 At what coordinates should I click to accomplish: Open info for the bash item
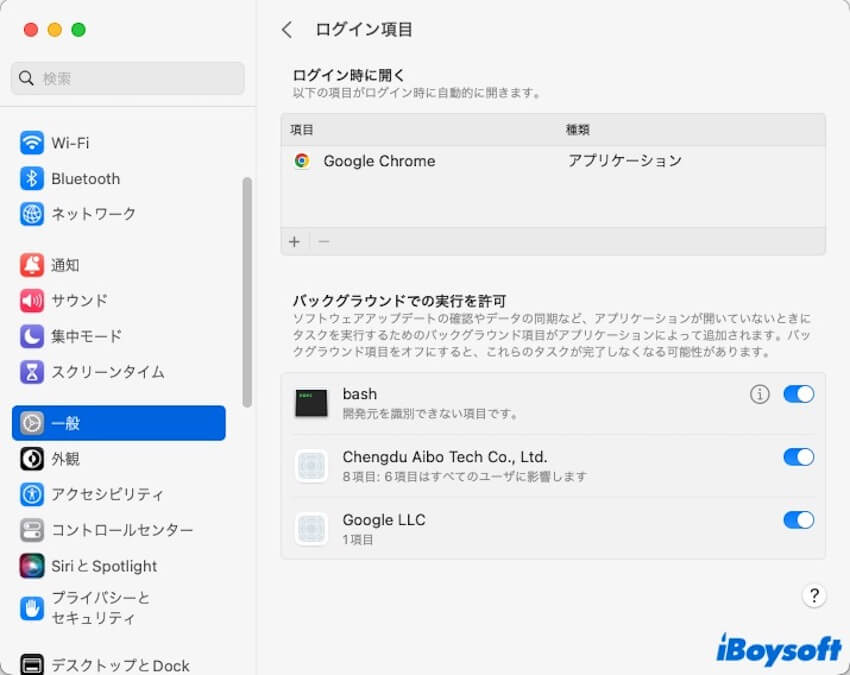click(x=759, y=394)
